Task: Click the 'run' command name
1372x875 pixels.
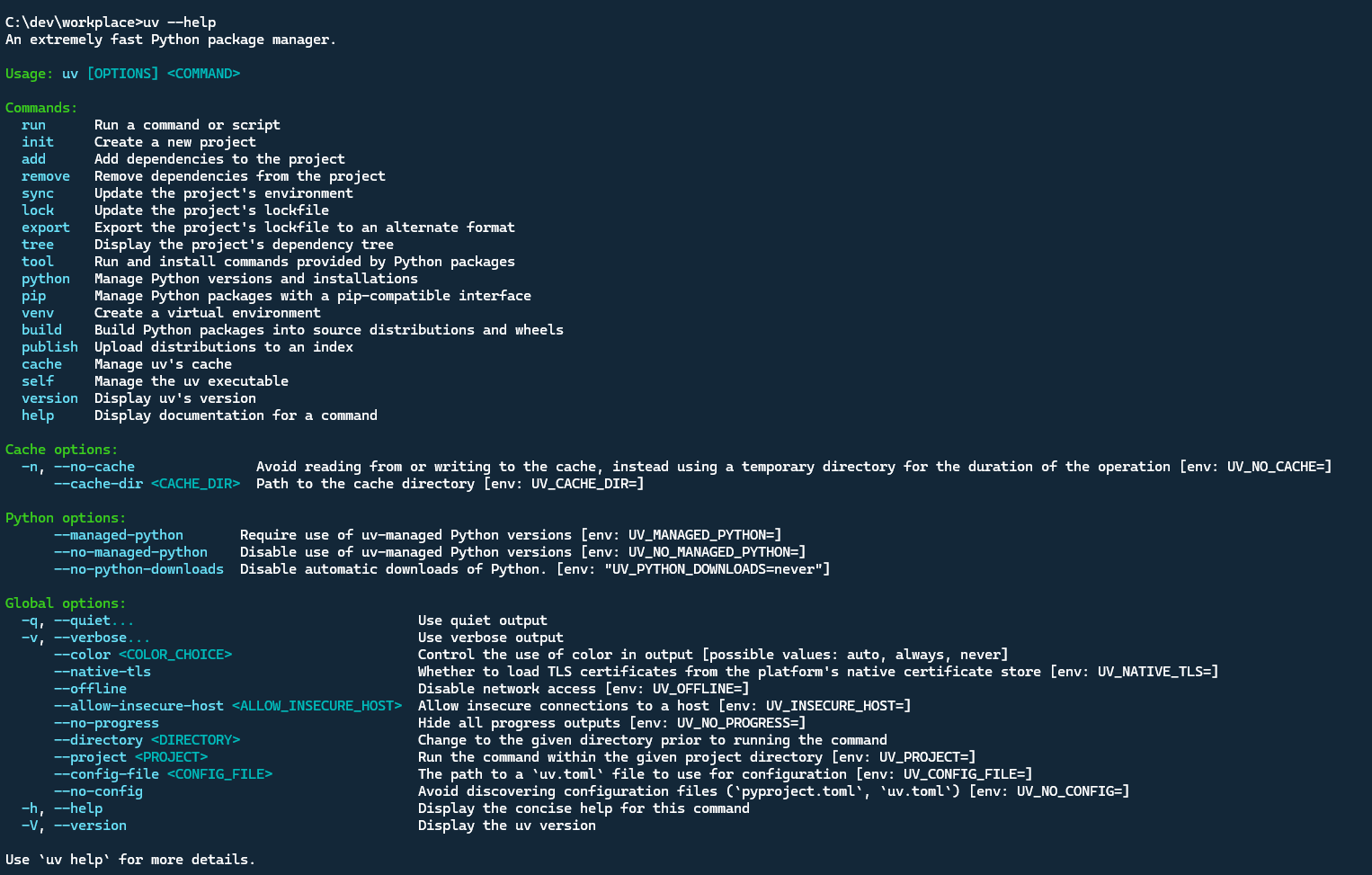Action: (33, 125)
